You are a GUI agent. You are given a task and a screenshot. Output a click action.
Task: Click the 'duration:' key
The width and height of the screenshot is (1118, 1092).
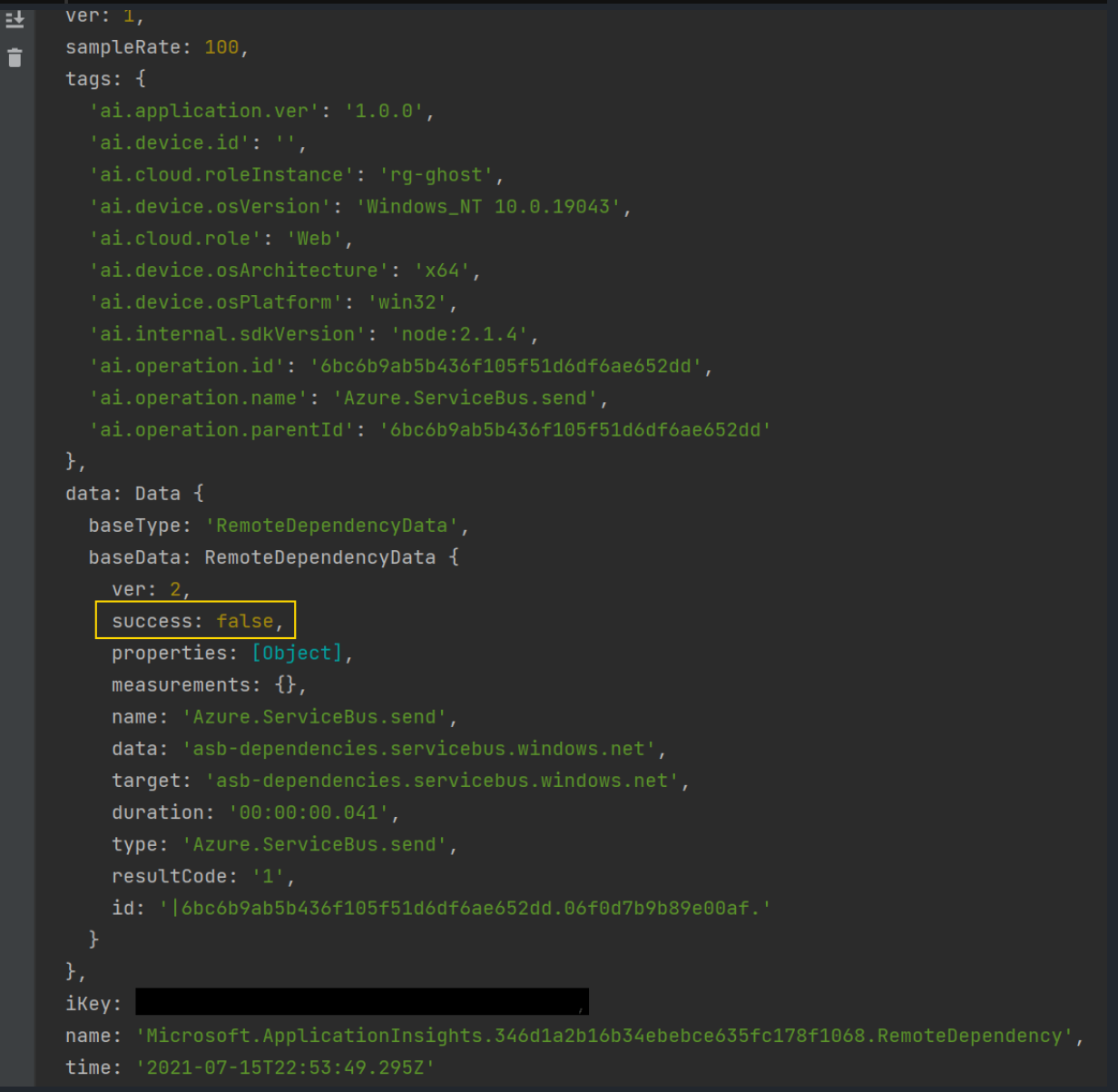tap(162, 812)
